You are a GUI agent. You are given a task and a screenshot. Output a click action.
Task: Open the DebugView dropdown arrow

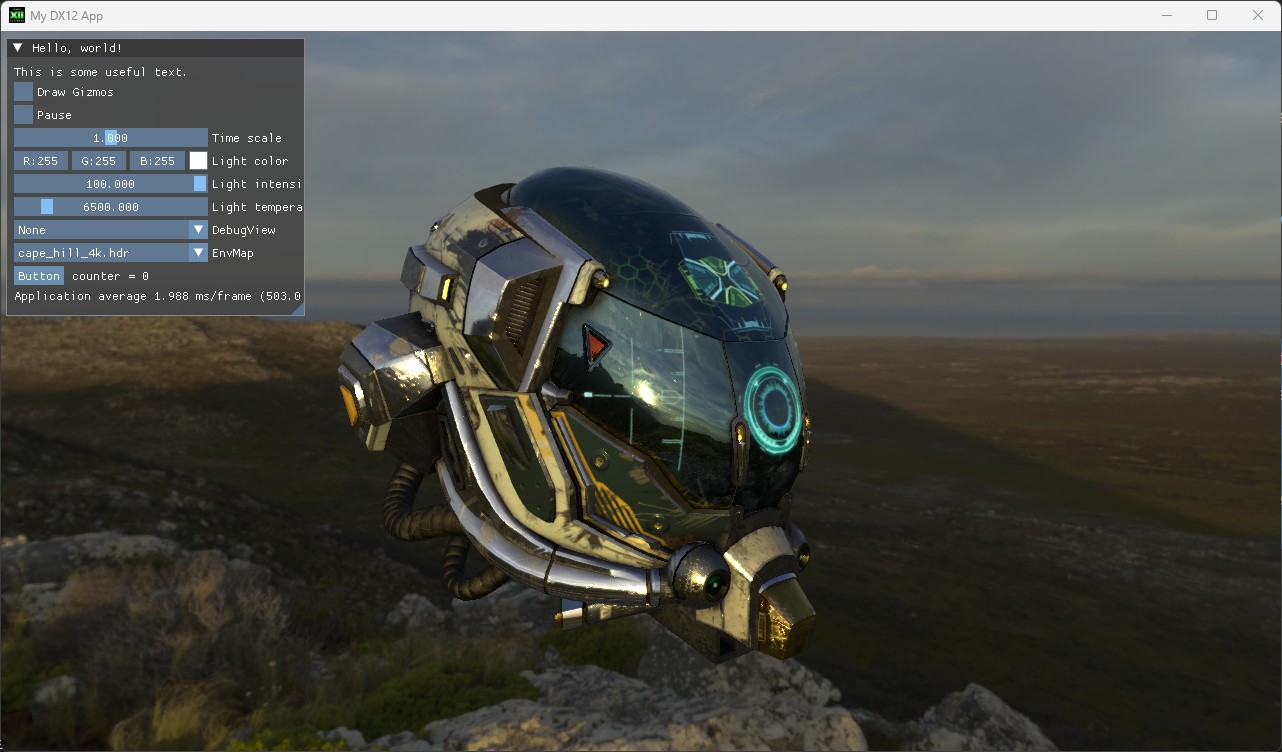coord(198,230)
